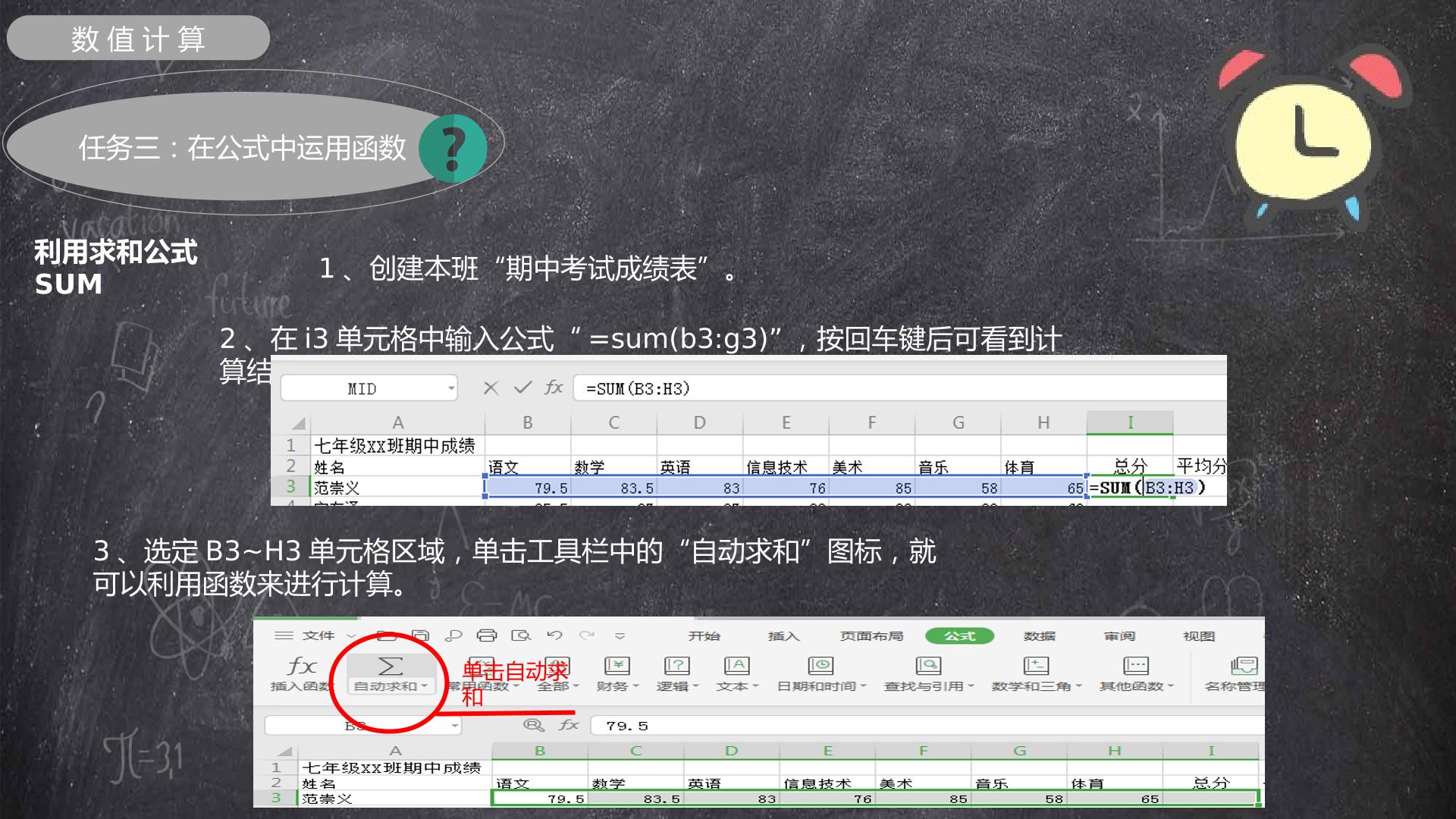Viewport: 1456px width, 819px height.
Task: Click the MID name box field
Action: click(x=369, y=388)
